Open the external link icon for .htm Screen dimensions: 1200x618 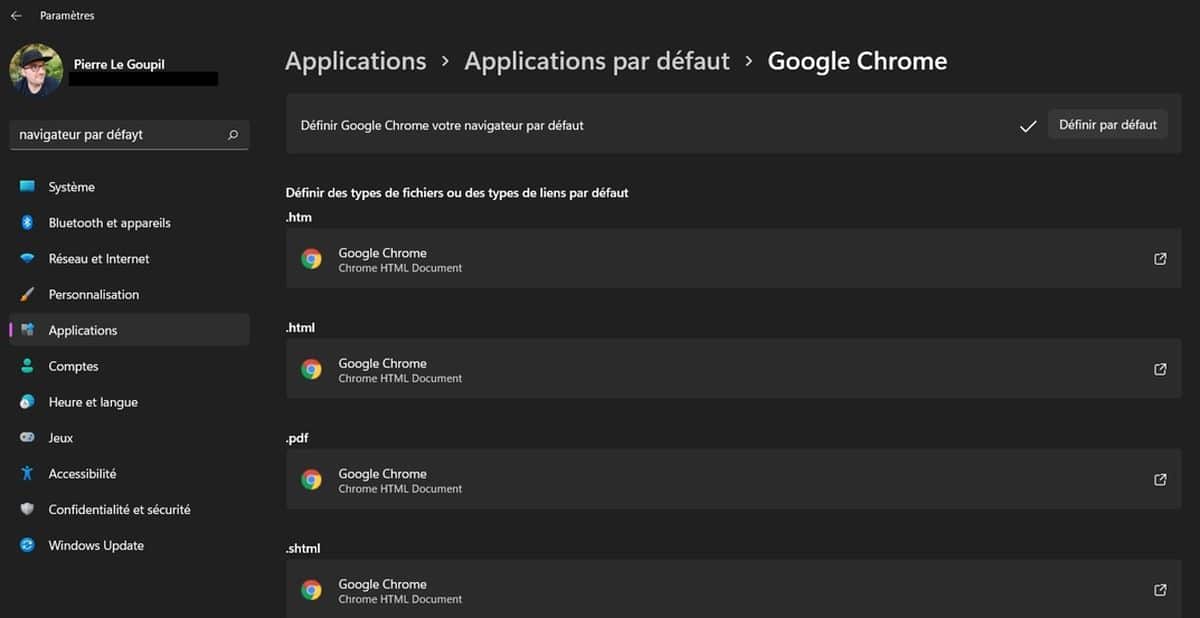coord(1160,259)
